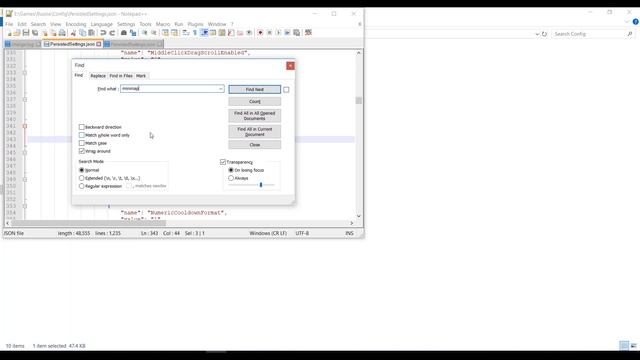Click the Paste toolbar icon
Image resolution: width=640 pixels, height=360 pixels.
(x=91, y=33)
